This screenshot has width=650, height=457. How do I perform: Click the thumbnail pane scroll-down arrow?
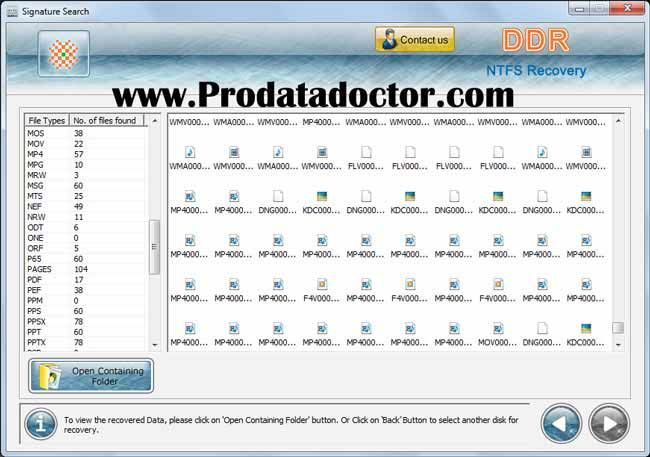coord(618,345)
